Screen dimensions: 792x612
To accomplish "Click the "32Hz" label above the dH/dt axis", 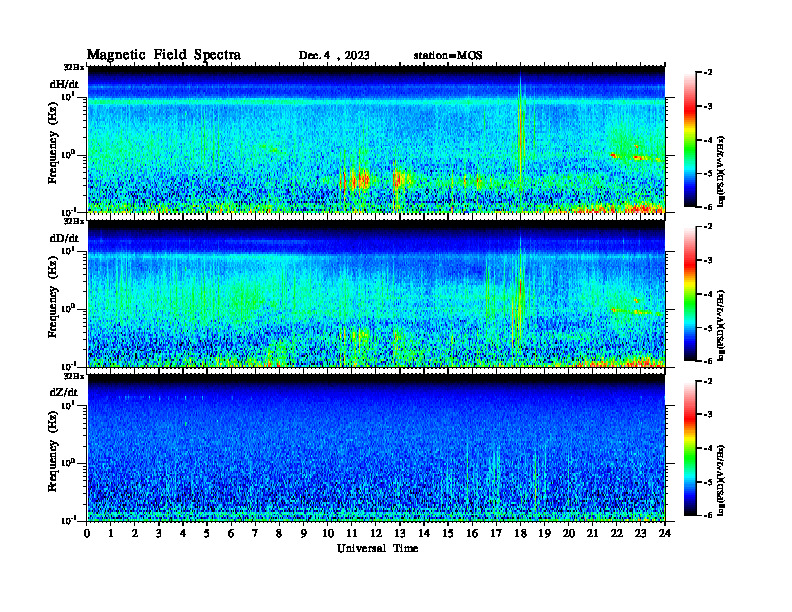I will [73, 67].
